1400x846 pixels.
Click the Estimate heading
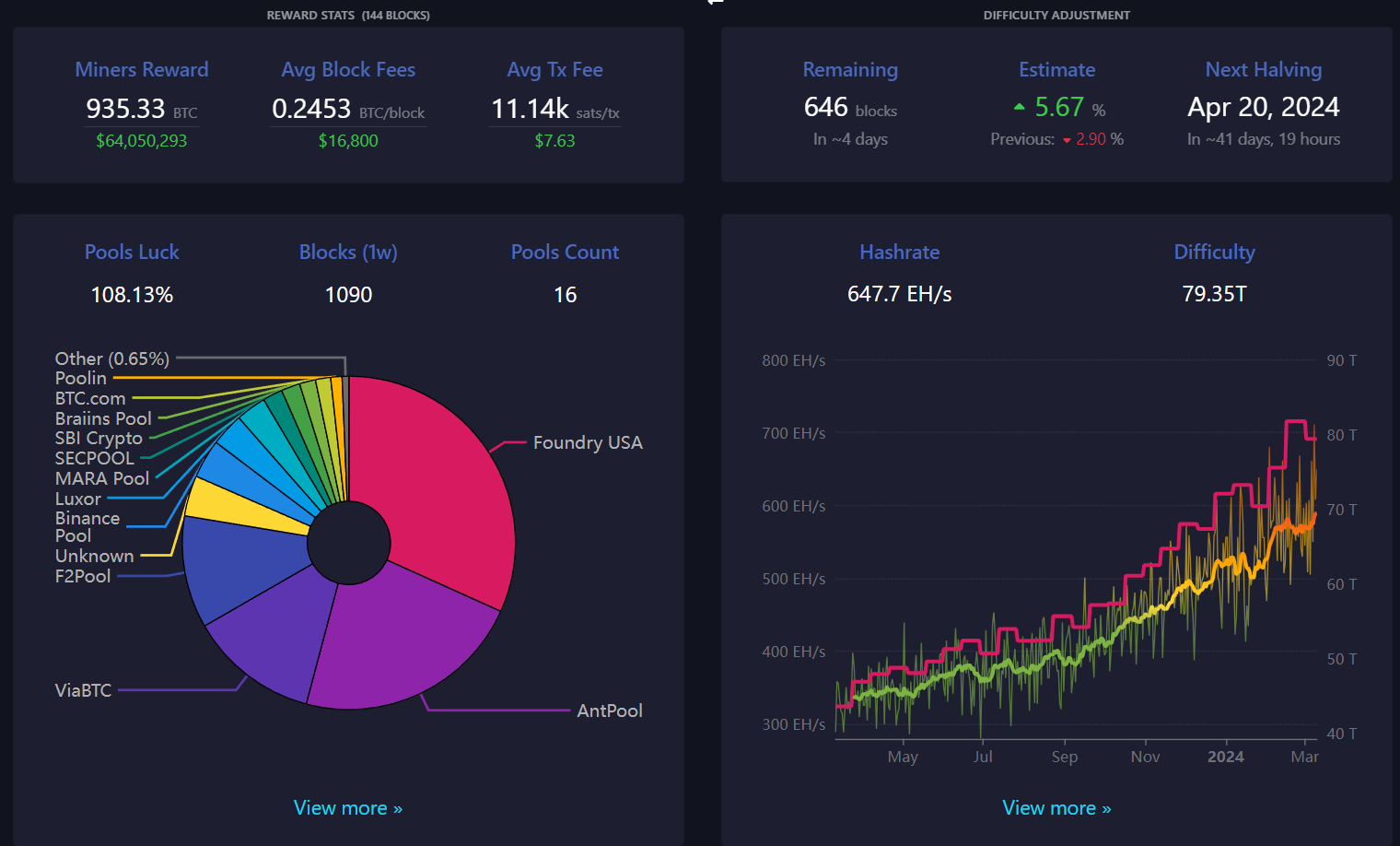(x=1056, y=69)
